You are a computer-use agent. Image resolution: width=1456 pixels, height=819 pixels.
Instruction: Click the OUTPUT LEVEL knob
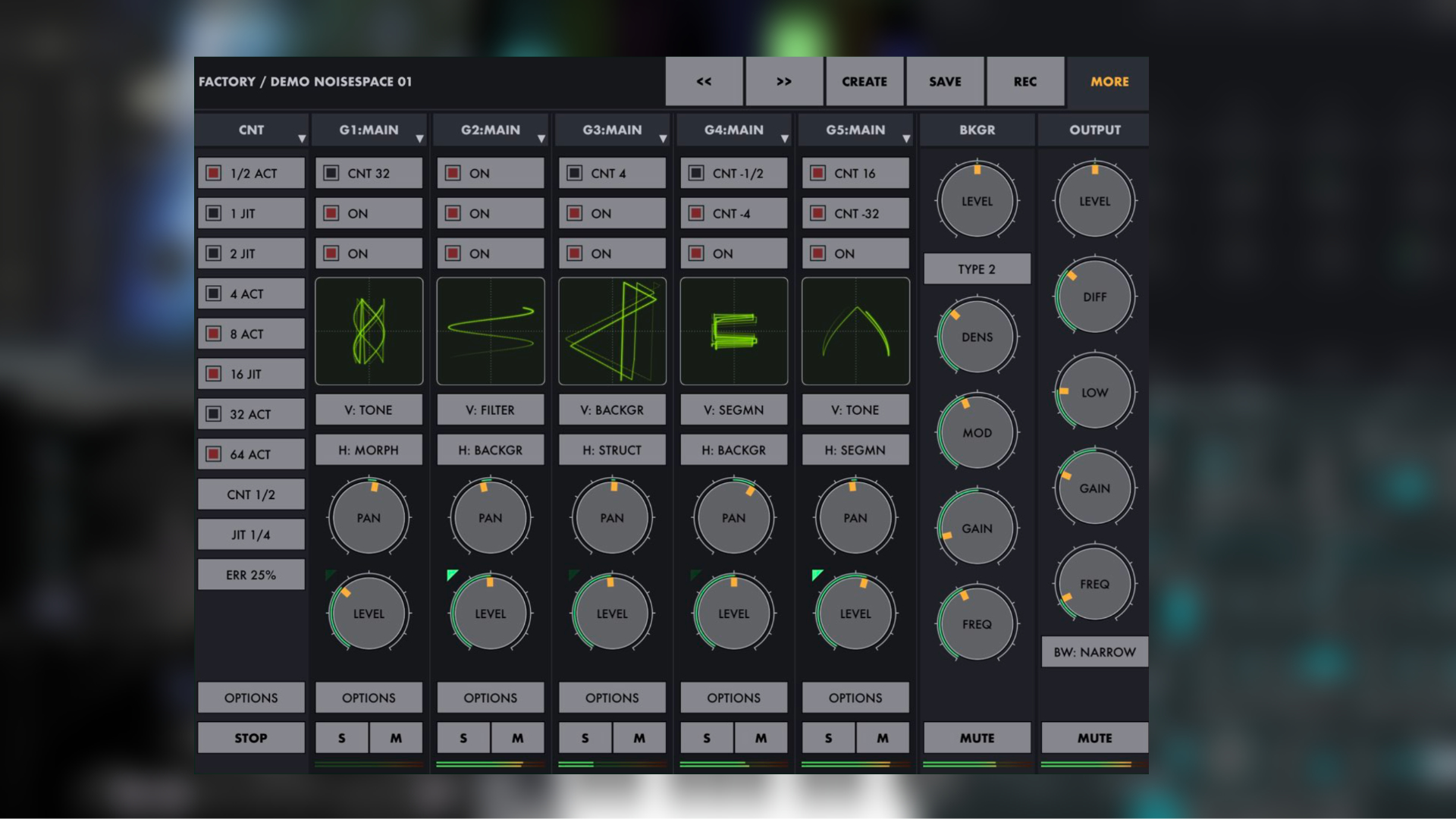coord(1094,202)
